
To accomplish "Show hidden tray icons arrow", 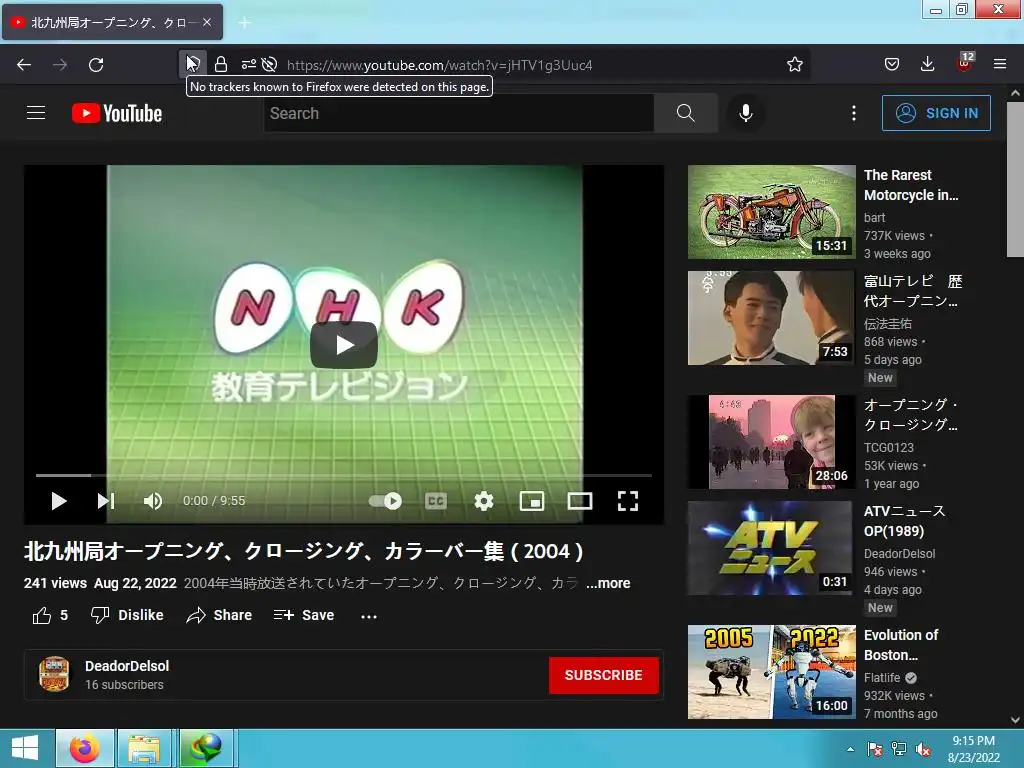I will click(850, 749).
